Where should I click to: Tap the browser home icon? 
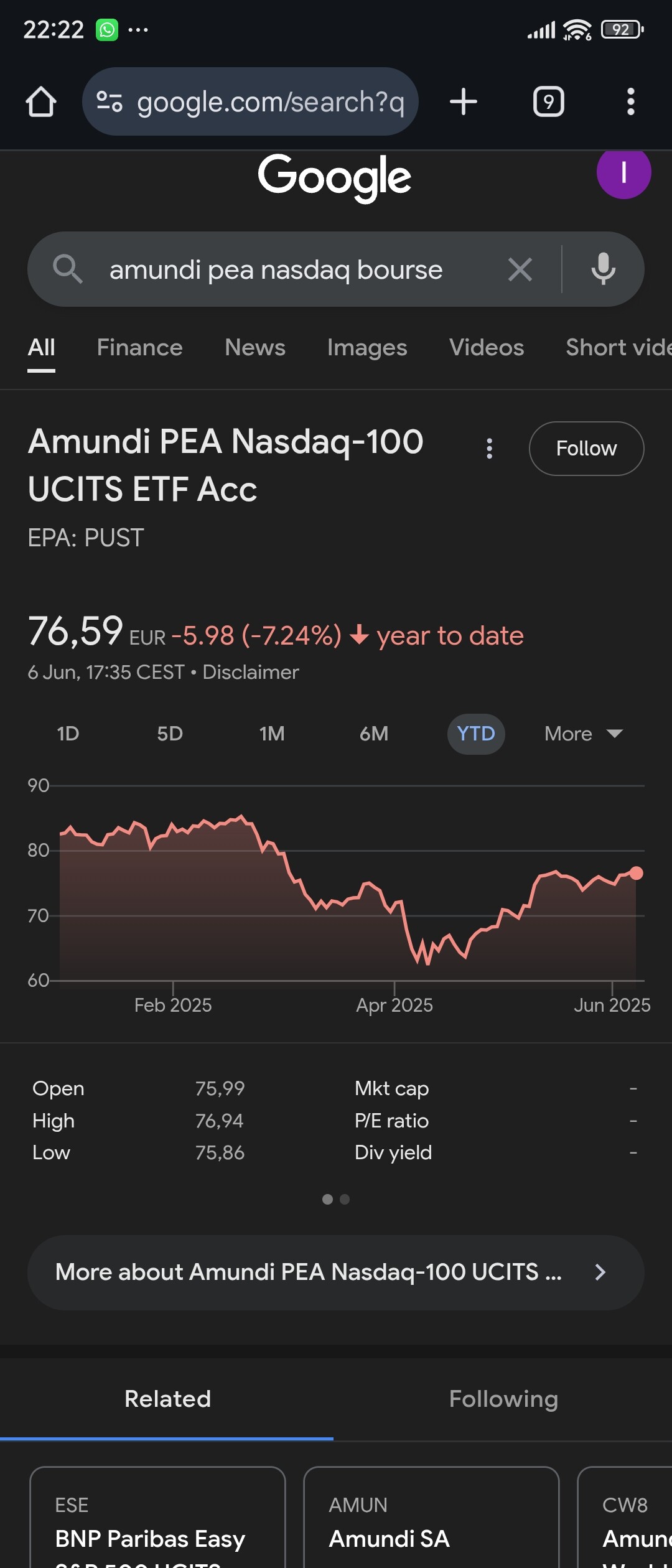(x=41, y=101)
